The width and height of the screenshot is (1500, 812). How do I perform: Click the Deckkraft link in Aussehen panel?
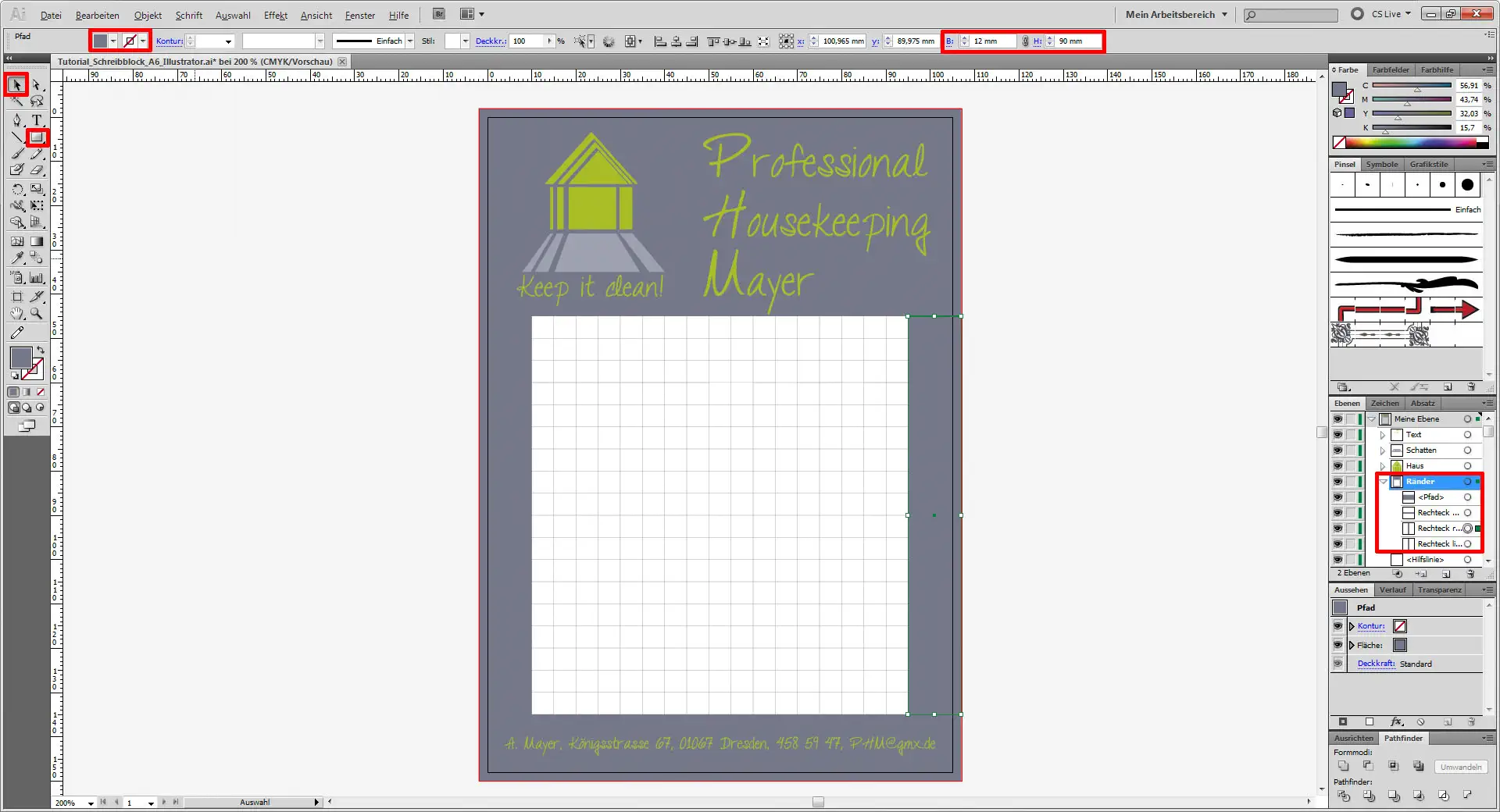pyautogui.click(x=1376, y=664)
